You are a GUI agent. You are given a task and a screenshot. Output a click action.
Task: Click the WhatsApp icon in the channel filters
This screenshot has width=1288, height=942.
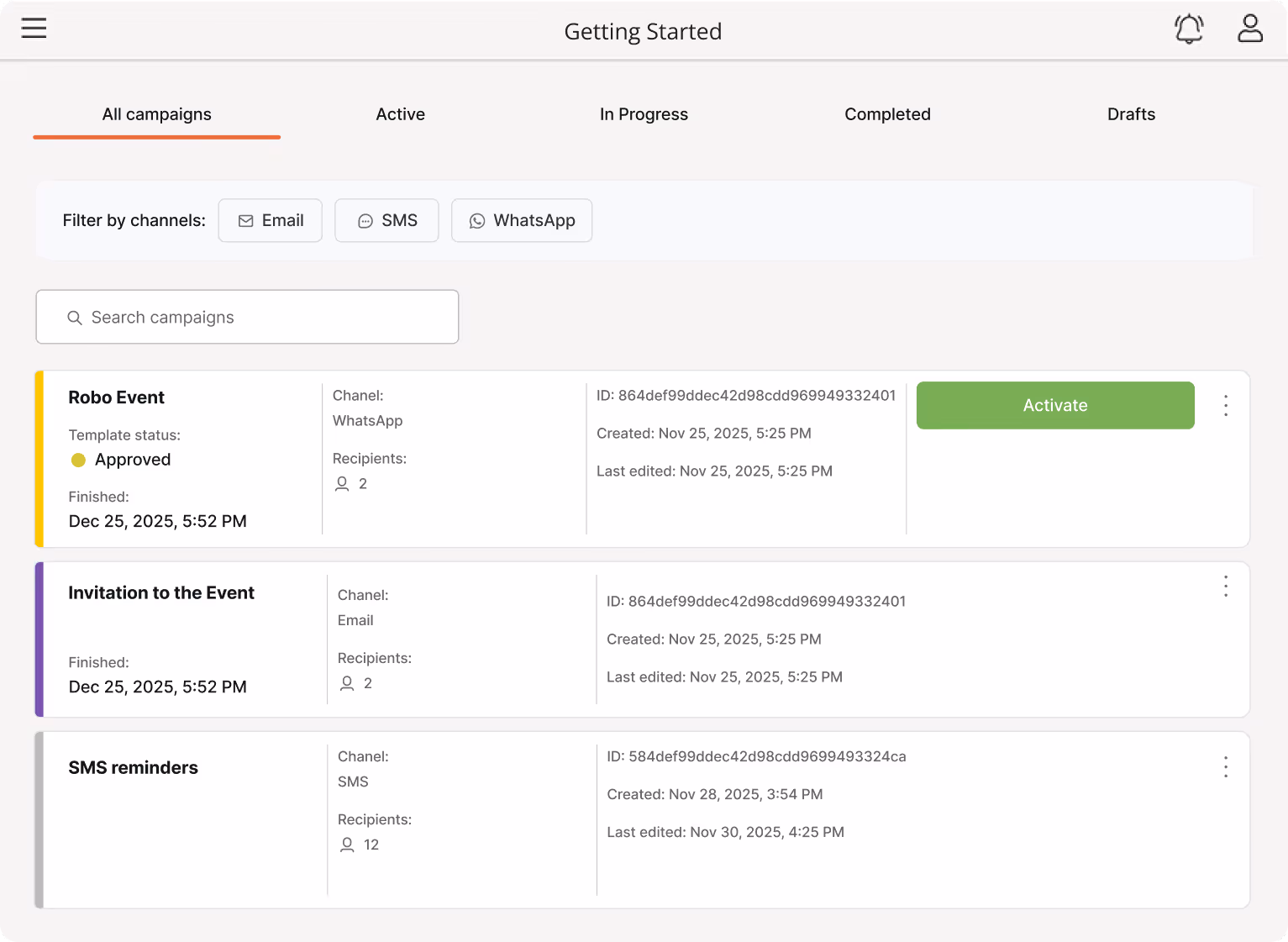[x=478, y=220]
